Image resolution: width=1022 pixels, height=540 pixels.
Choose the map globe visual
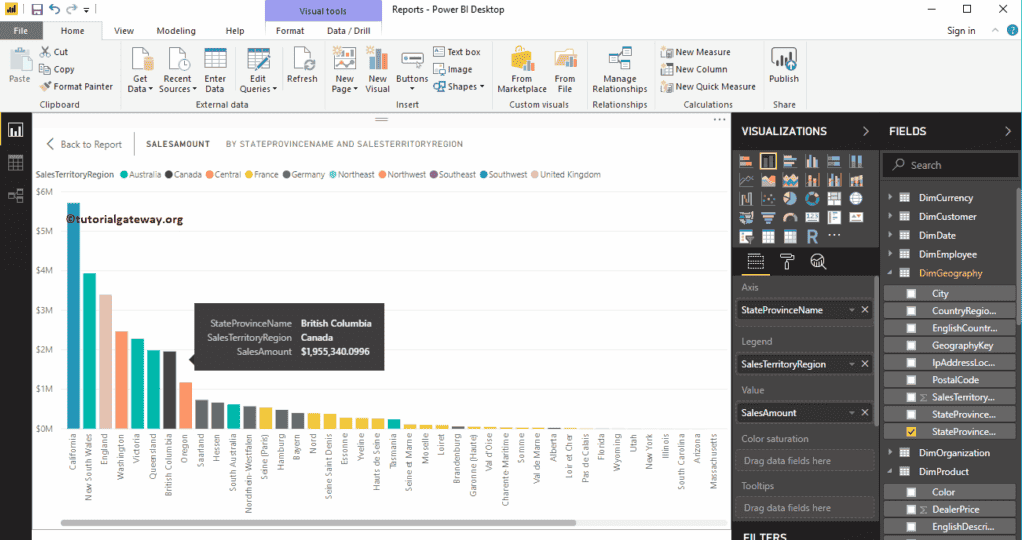(856, 198)
